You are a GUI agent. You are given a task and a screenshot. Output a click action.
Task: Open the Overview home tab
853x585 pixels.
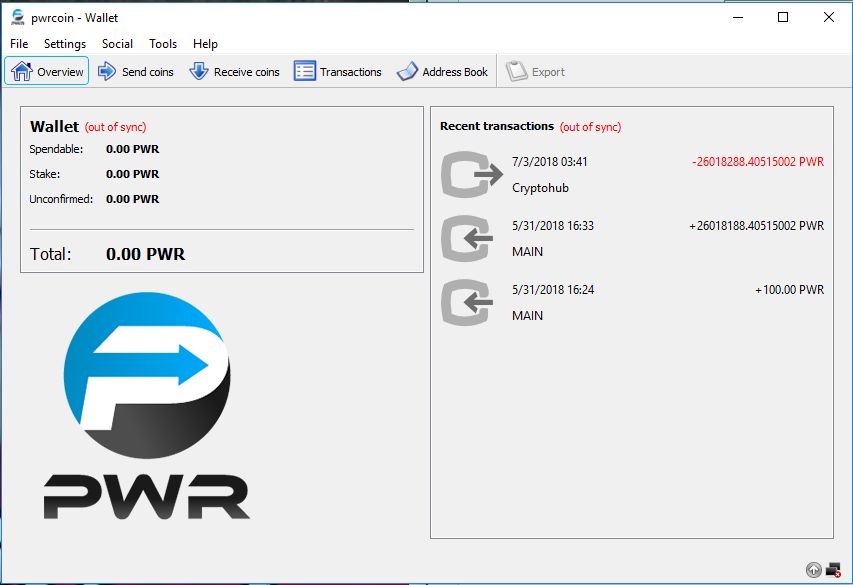coord(47,71)
